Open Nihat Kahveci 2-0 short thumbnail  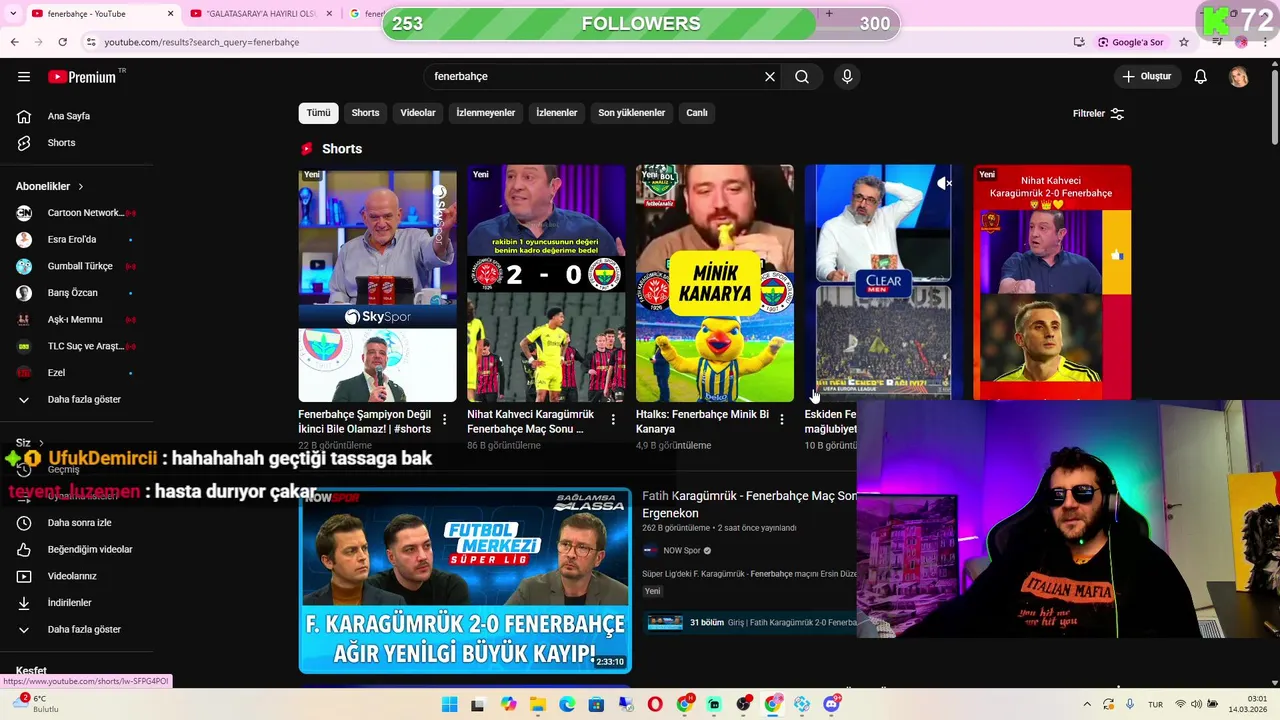pos(546,283)
